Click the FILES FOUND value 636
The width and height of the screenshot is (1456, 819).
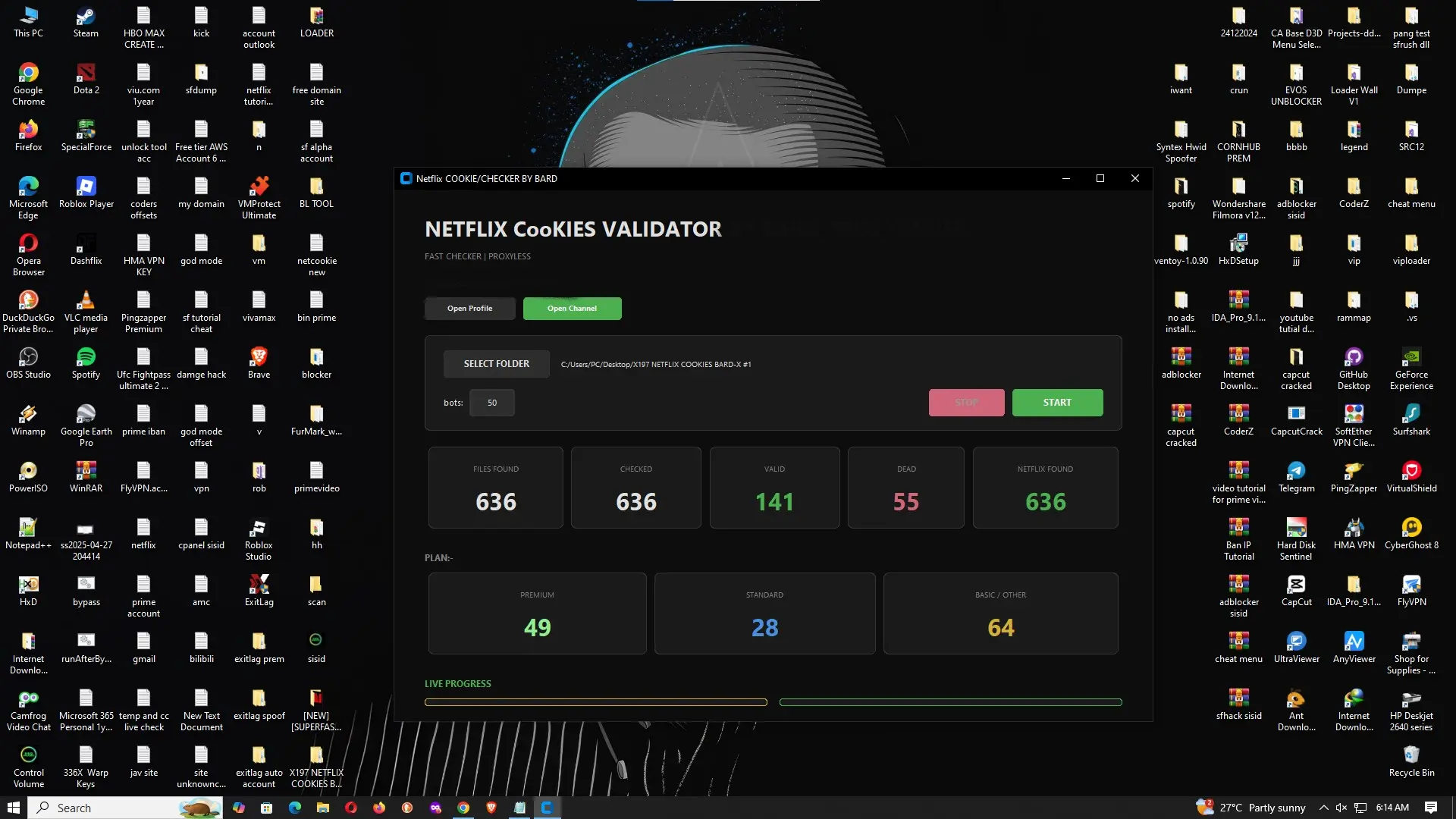pyautogui.click(x=496, y=502)
